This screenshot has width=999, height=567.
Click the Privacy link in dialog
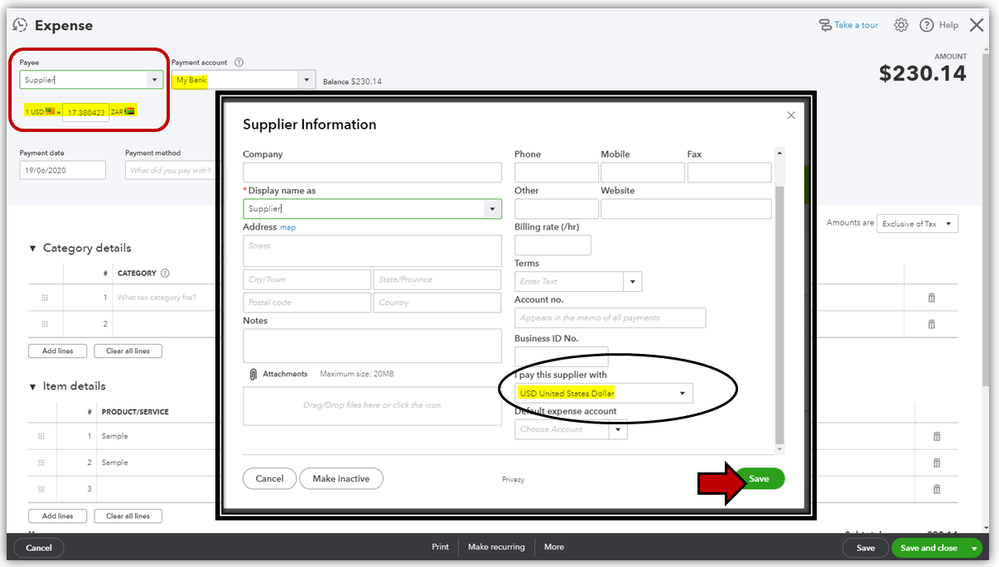pyautogui.click(x=513, y=480)
